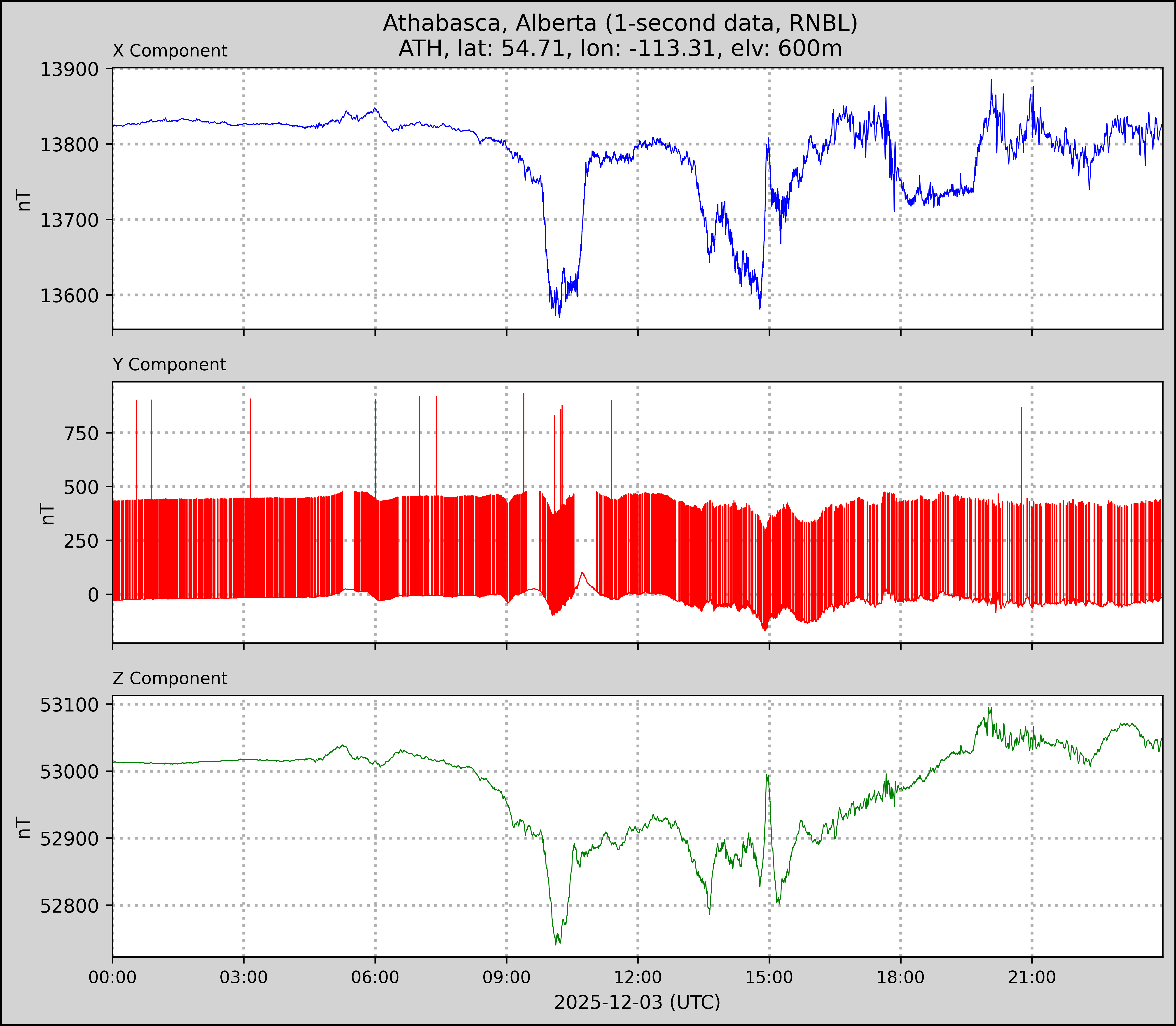
Task: Click the 2025-12-03 (UTC) axis label
Action: click(637, 1003)
